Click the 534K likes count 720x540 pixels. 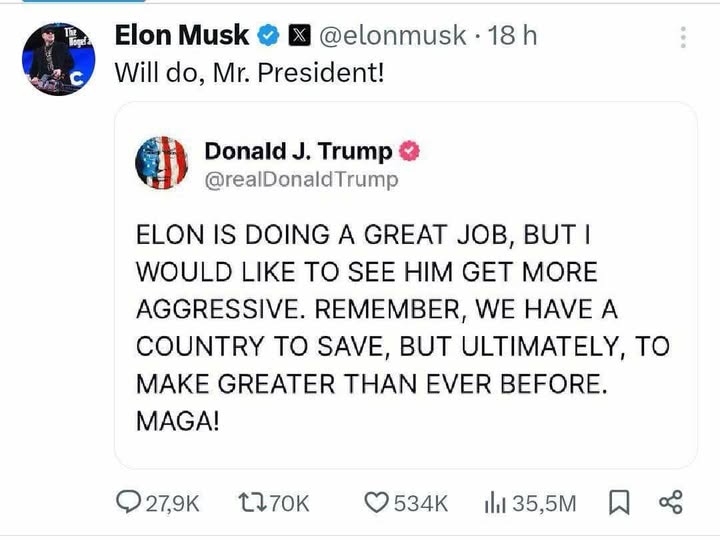420,503
